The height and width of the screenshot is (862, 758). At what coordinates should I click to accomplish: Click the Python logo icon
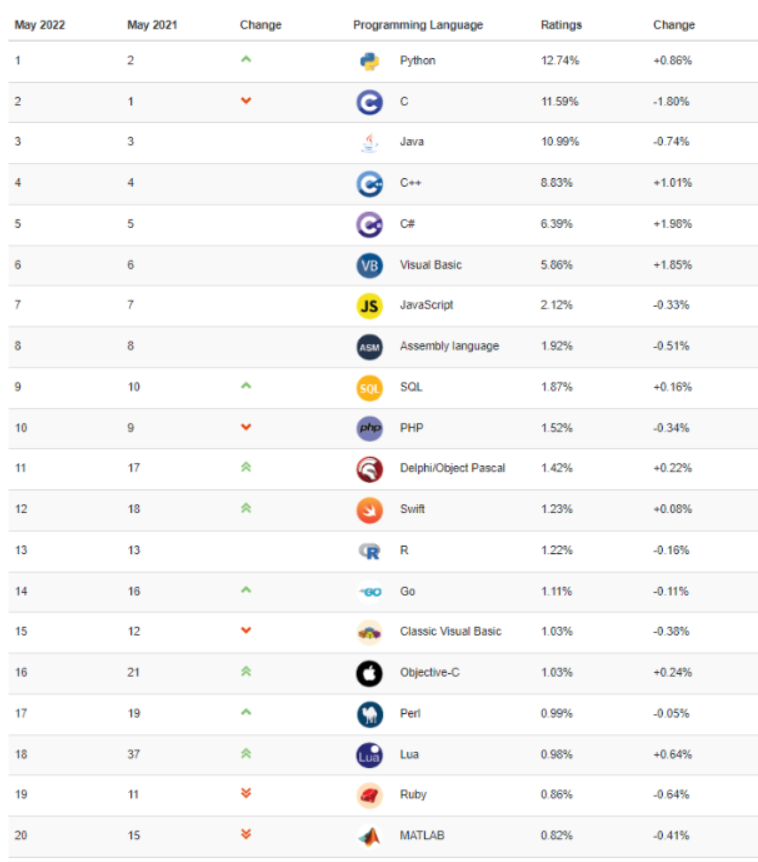[x=369, y=61]
